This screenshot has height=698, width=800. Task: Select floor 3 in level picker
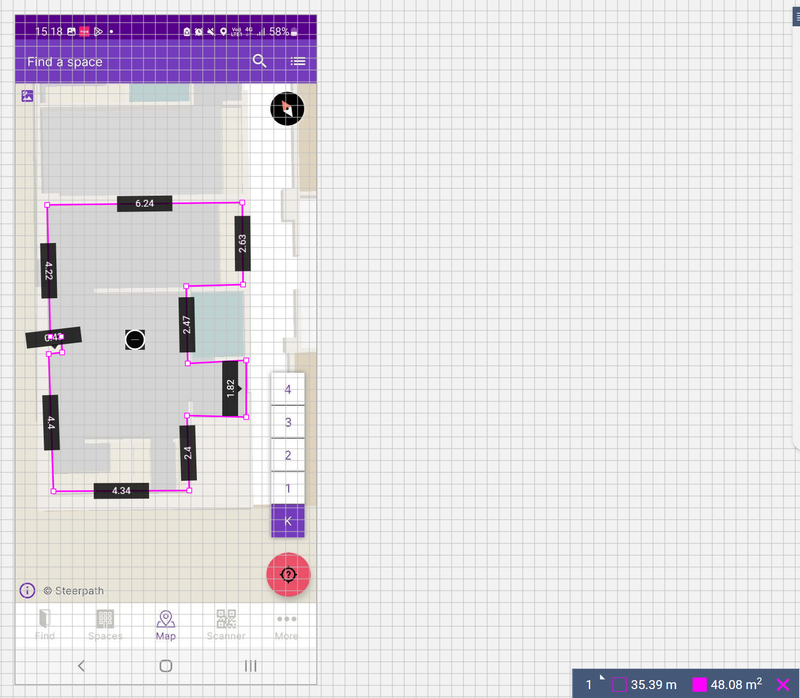tap(288, 423)
